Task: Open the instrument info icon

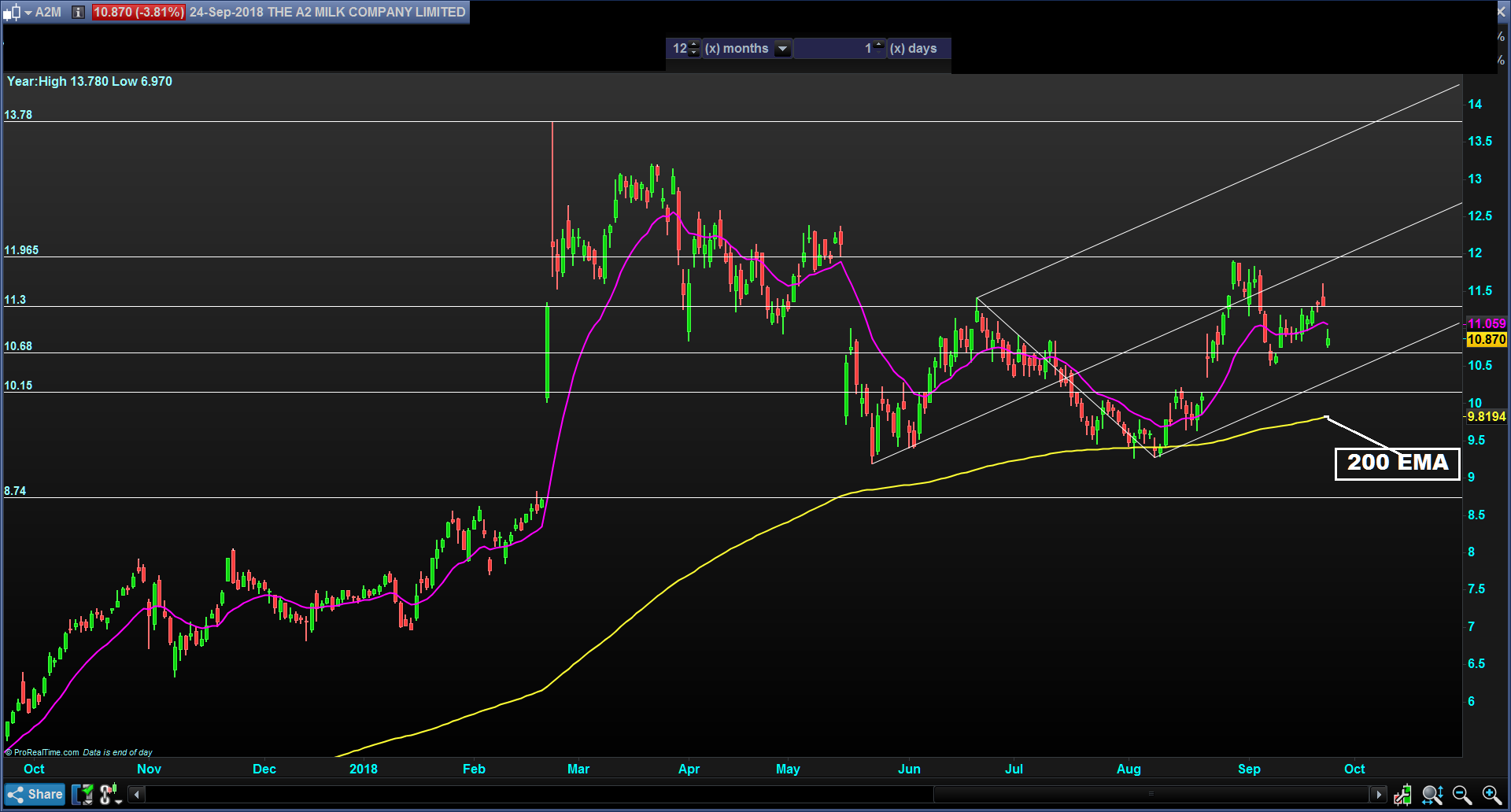Action: (78, 13)
